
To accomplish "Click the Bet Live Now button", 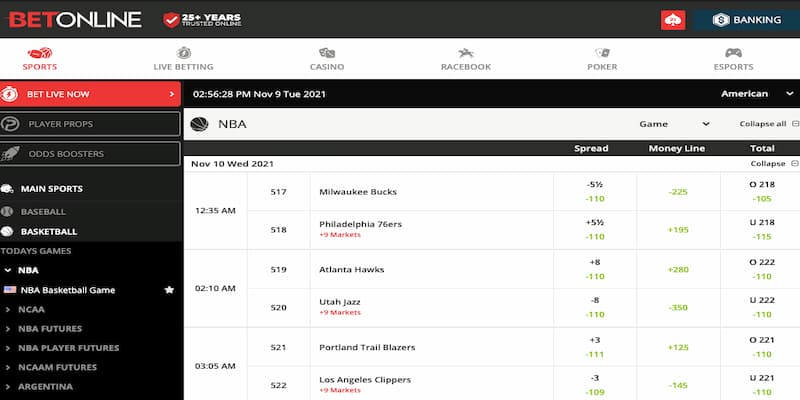I will point(90,94).
